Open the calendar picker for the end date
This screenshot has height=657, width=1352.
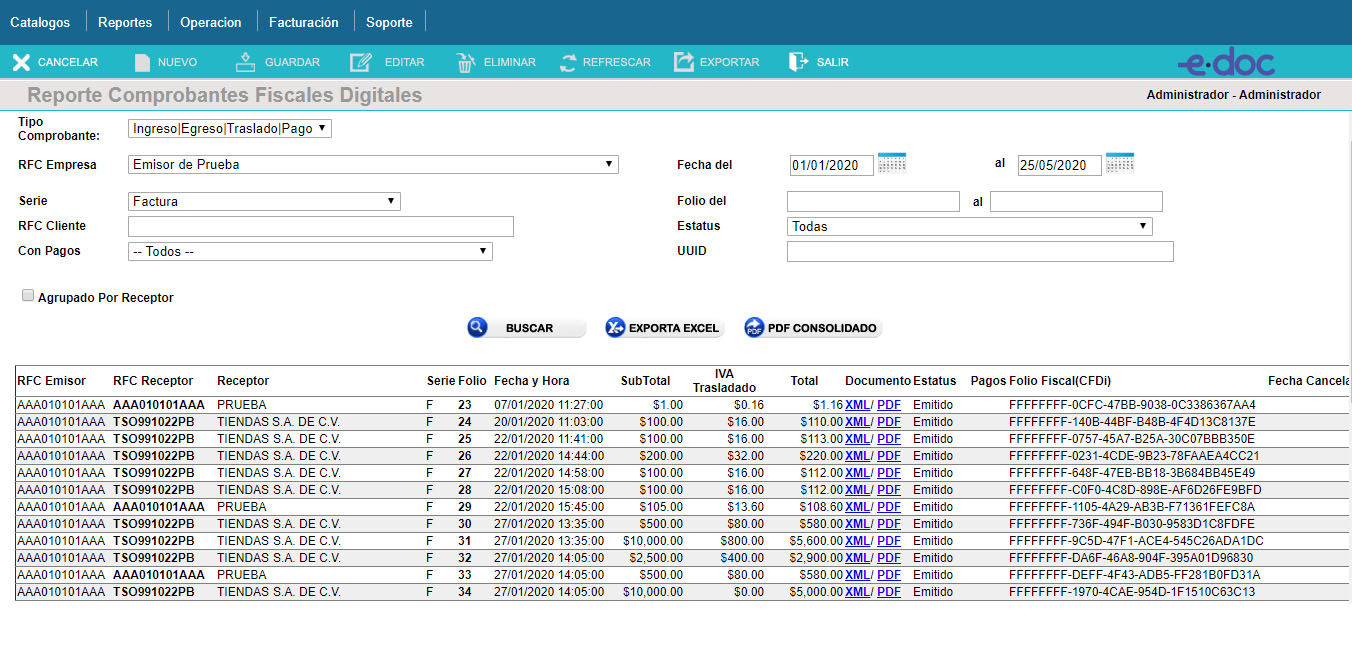pyautogui.click(x=1119, y=164)
